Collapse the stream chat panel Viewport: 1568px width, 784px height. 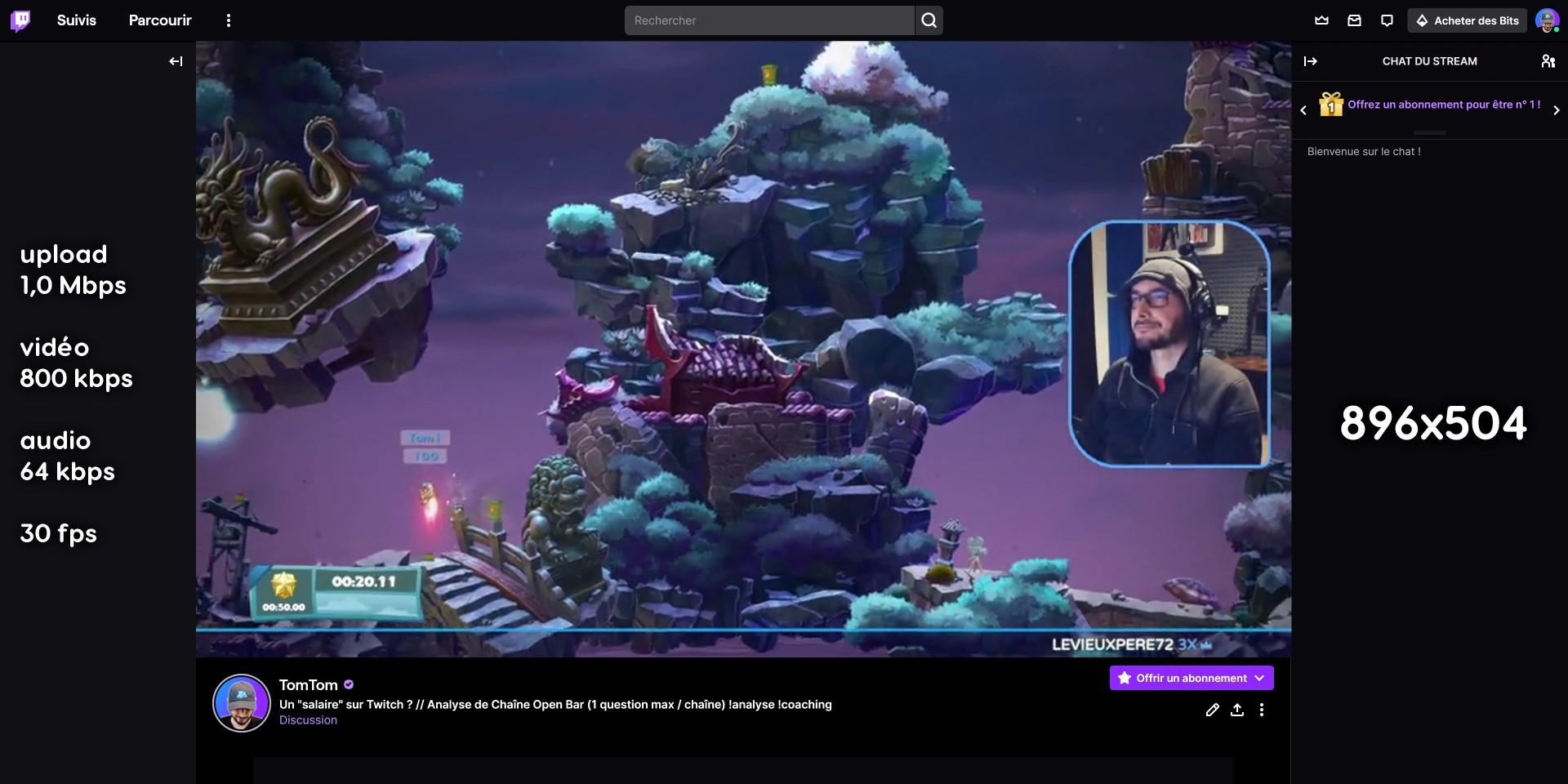(x=1311, y=61)
